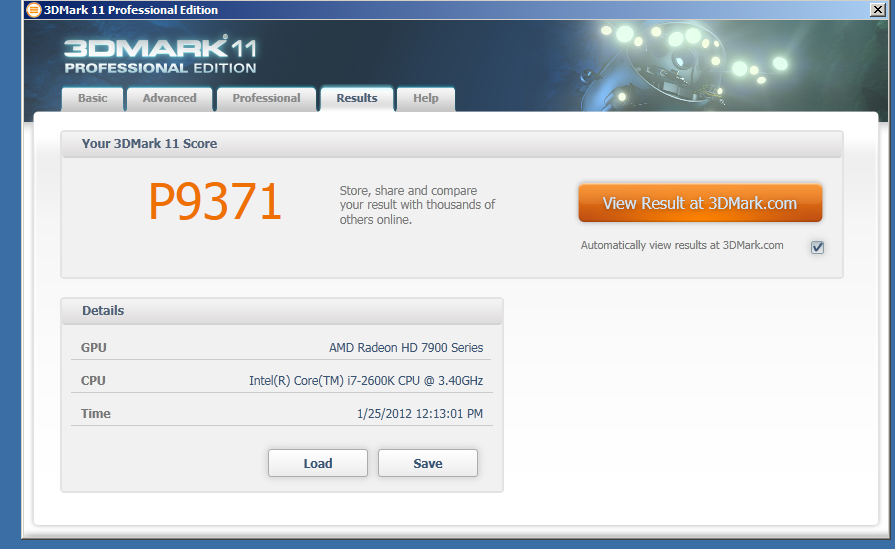Click the Intel Core i7-2600K CPU text

tap(366, 381)
